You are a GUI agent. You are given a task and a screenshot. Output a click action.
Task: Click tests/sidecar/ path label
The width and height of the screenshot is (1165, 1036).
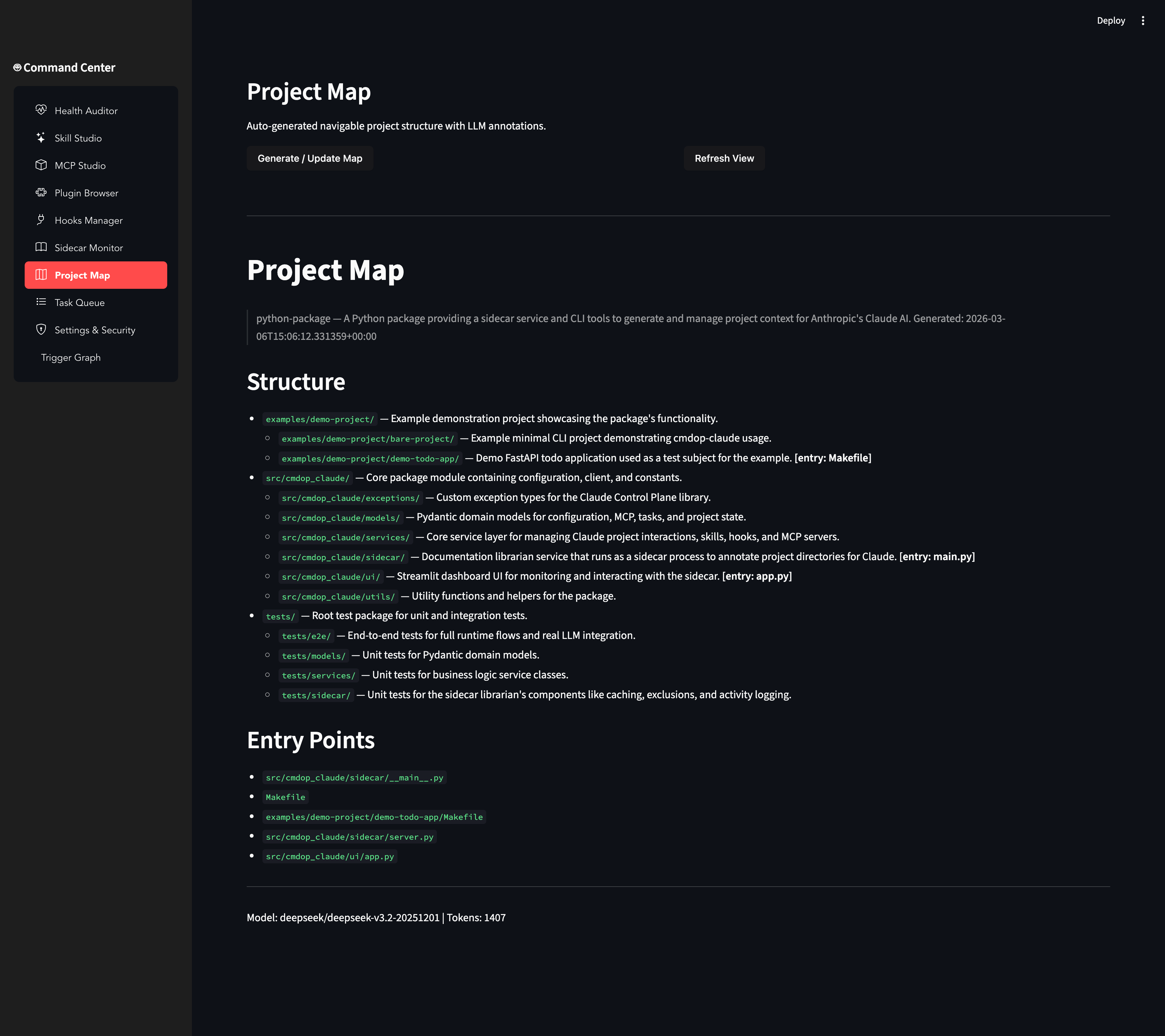(x=316, y=695)
